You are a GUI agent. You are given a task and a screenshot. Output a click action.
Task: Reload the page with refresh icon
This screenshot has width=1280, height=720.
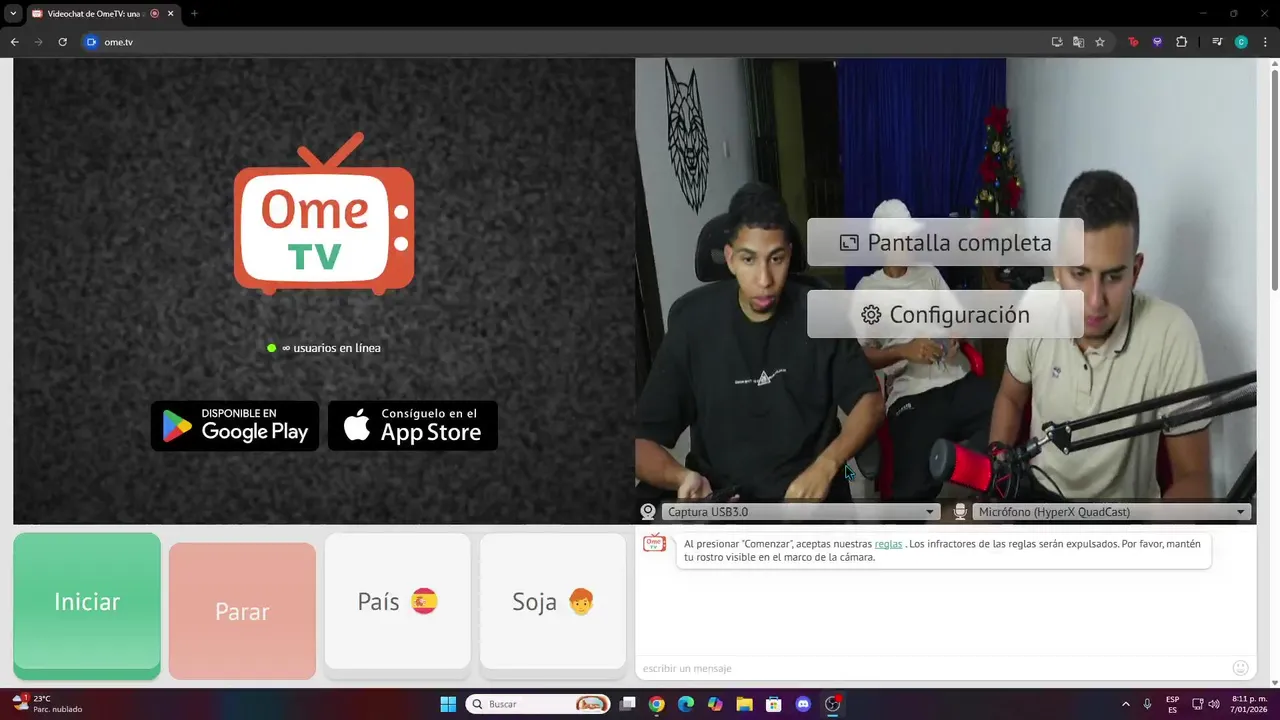(62, 42)
